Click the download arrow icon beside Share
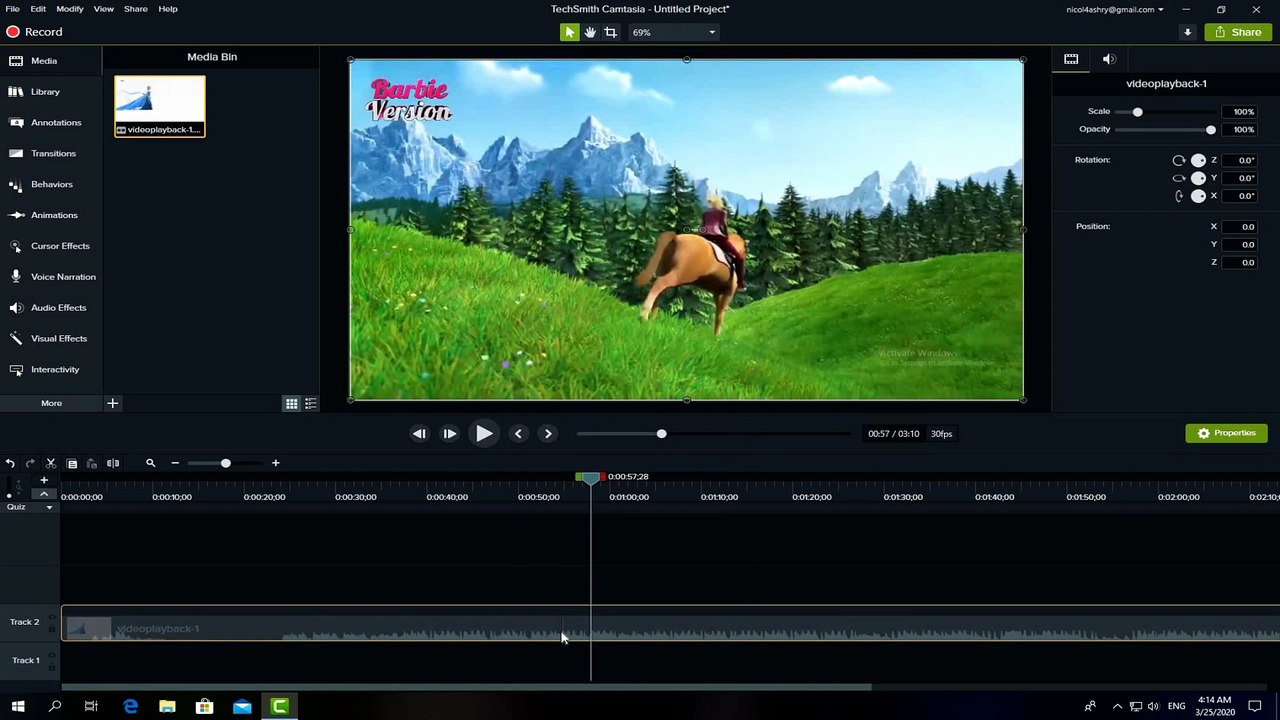Image resolution: width=1280 pixels, height=720 pixels. (x=1187, y=32)
